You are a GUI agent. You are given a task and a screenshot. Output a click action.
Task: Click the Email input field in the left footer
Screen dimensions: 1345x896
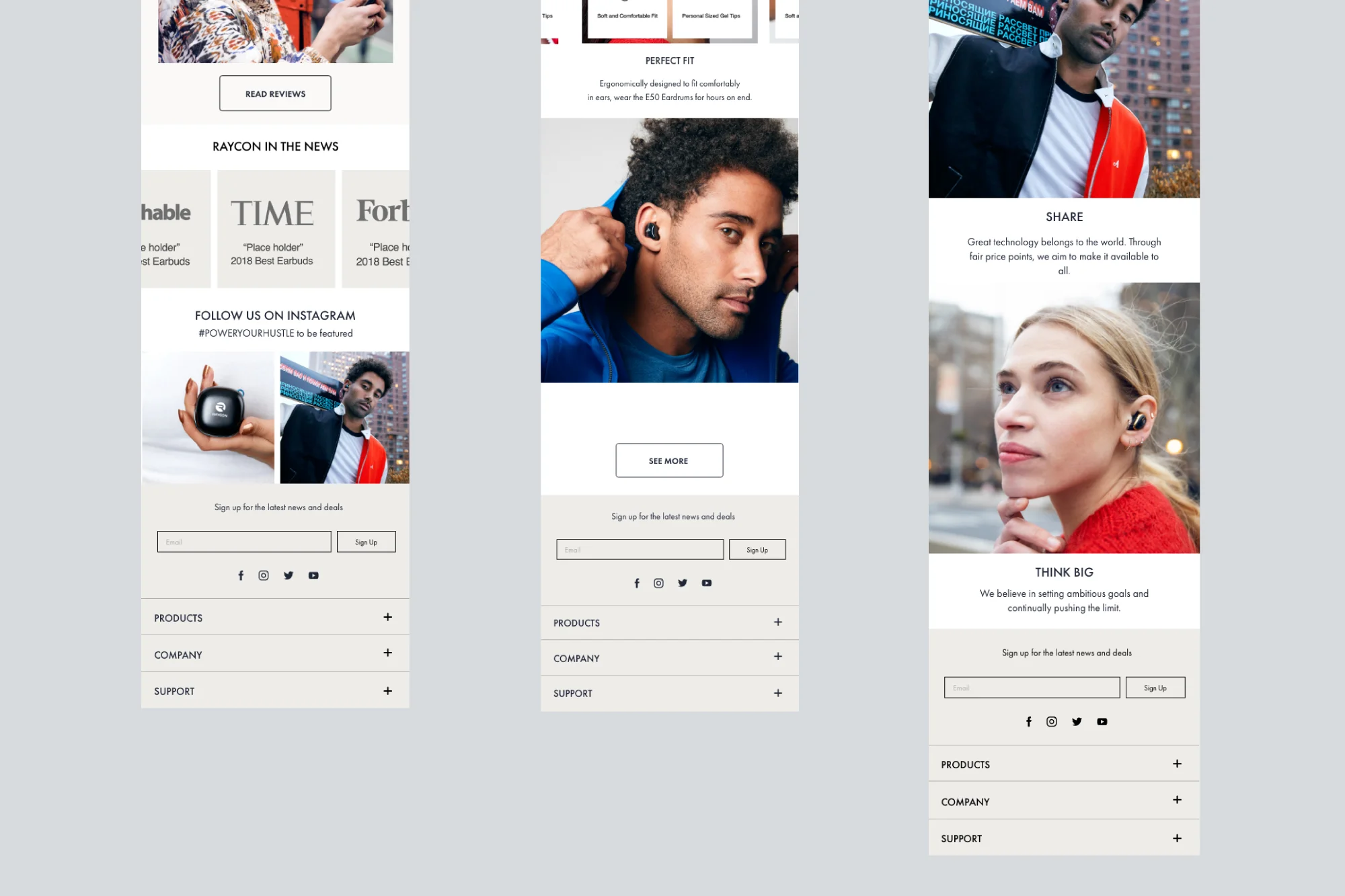coord(244,542)
